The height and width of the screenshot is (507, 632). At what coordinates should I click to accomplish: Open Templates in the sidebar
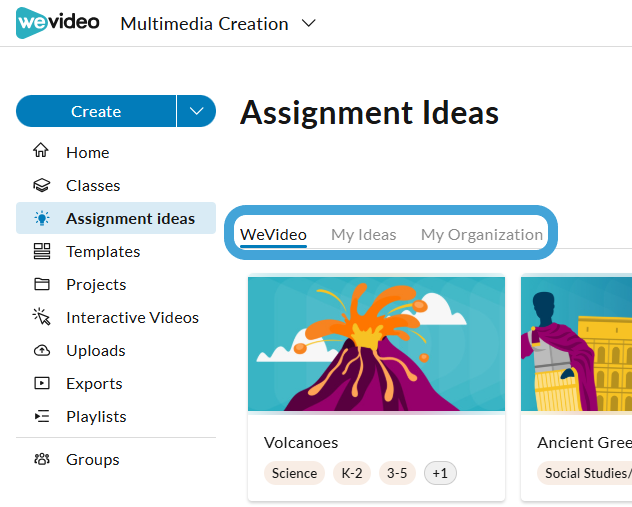116,251
